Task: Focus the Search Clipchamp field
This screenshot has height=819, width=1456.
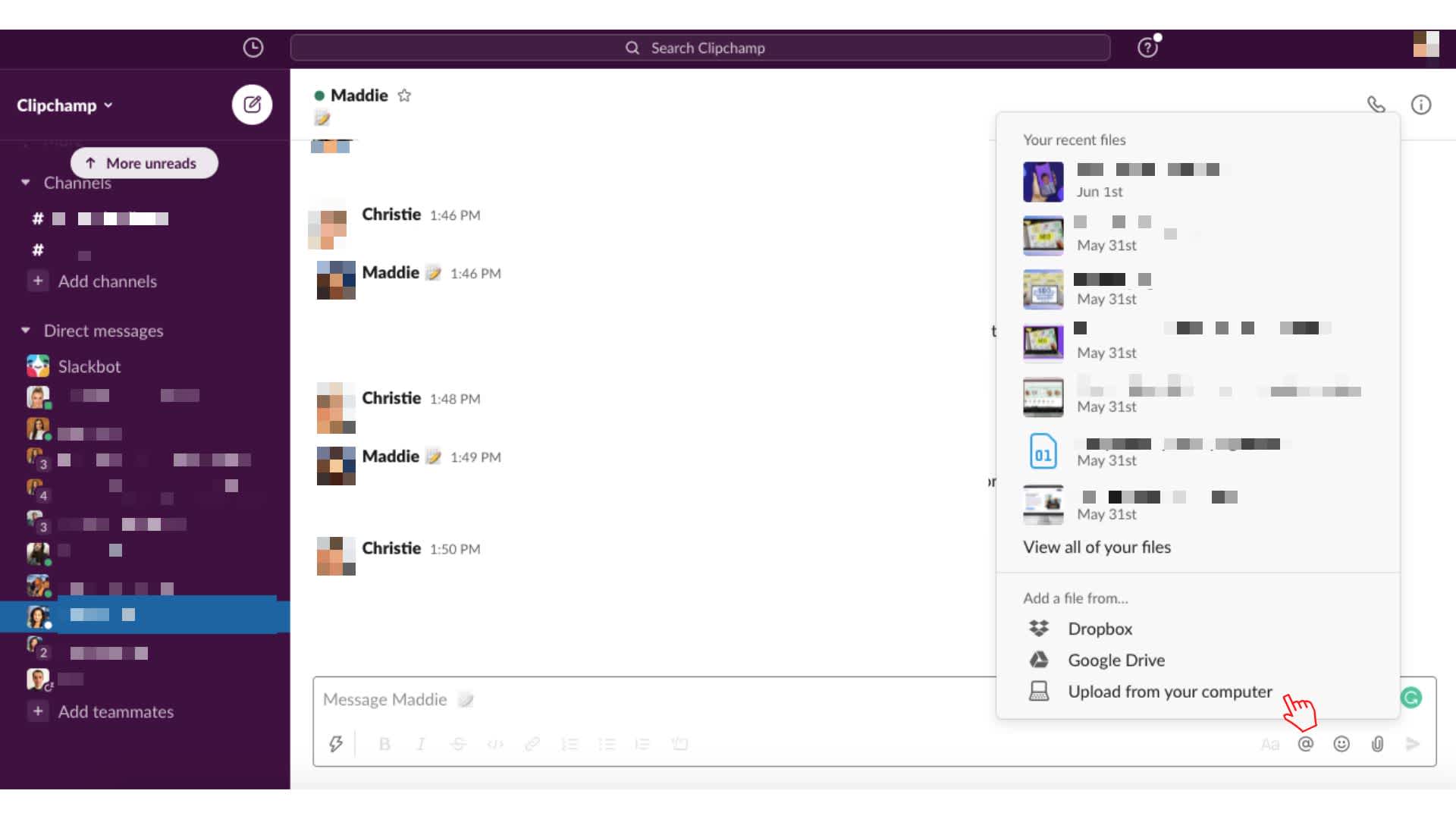Action: (x=700, y=48)
